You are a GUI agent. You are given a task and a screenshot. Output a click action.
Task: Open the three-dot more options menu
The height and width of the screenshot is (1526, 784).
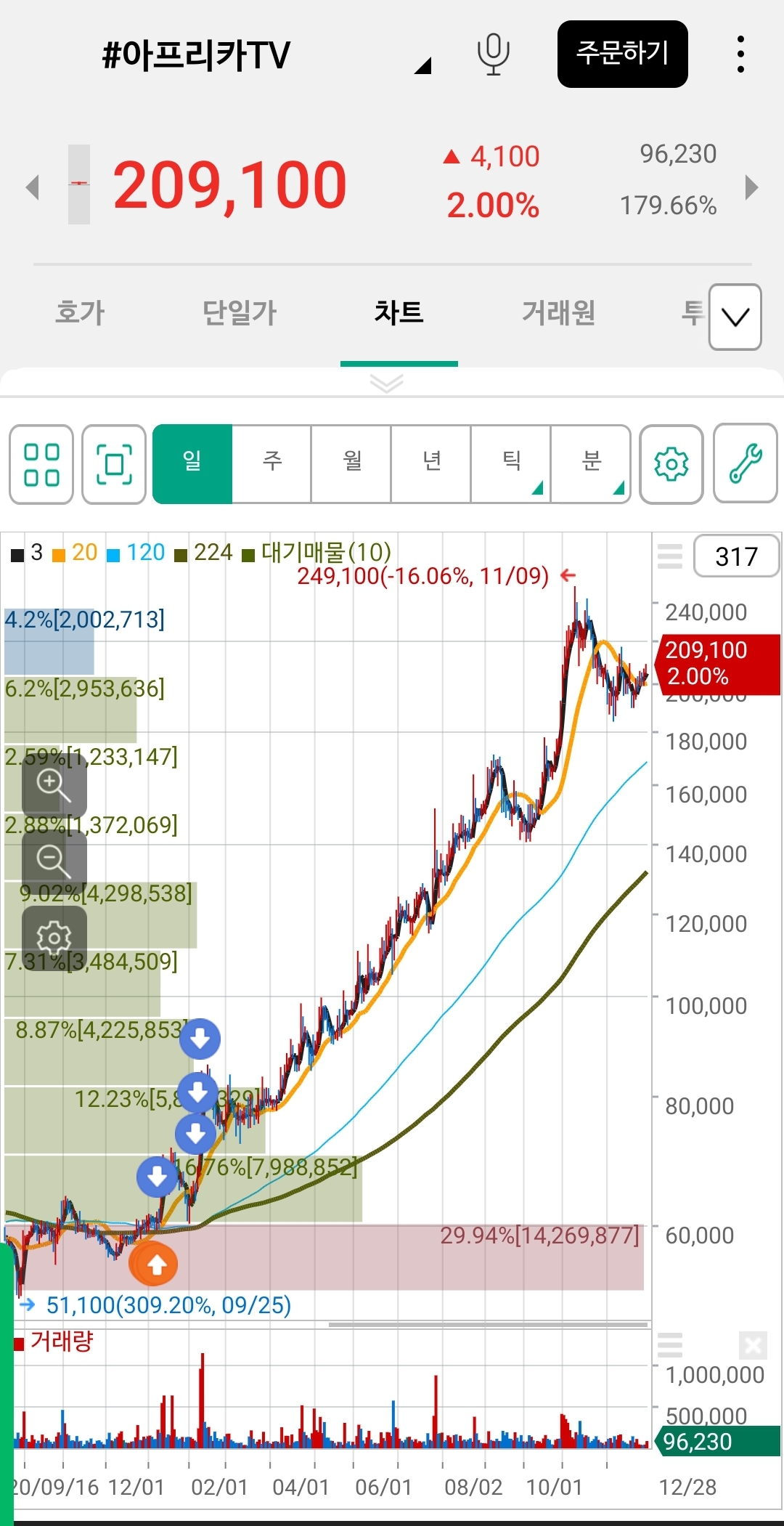coord(740,54)
